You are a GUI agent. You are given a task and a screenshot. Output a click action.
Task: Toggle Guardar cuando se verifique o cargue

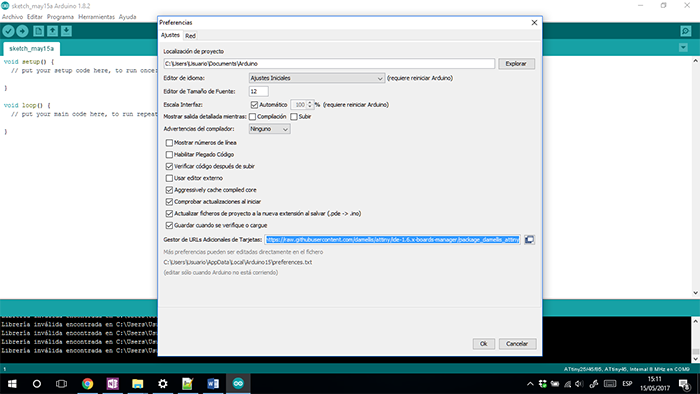(x=169, y=226)
